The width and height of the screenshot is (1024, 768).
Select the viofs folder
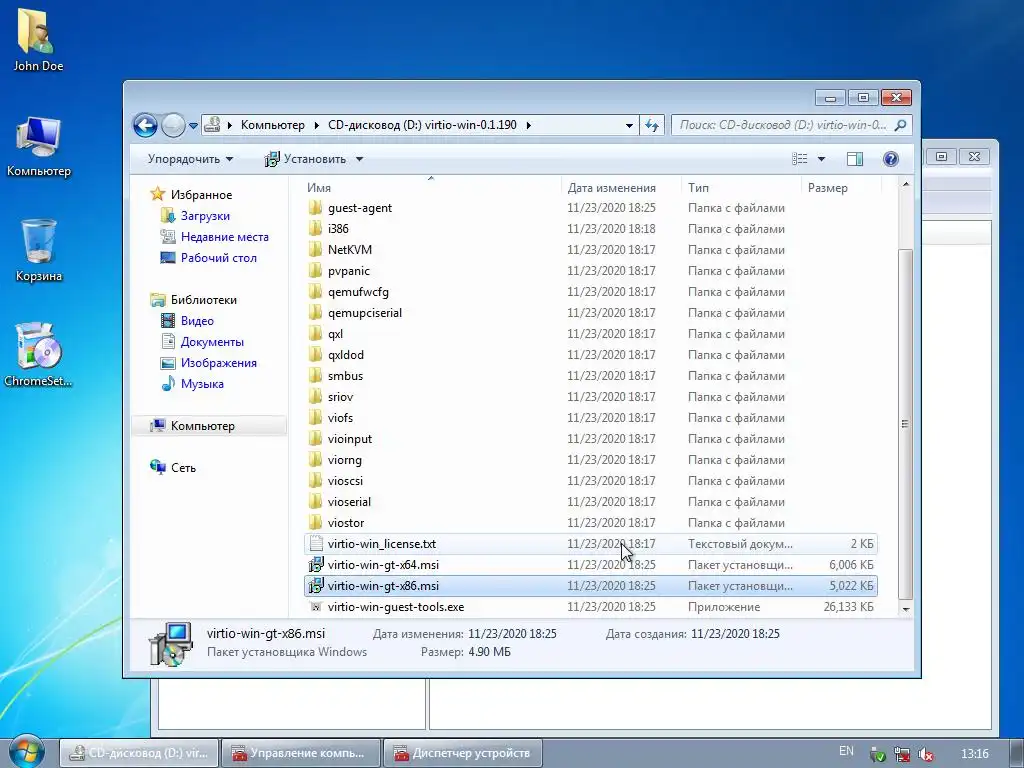click(x=340, y=417)
